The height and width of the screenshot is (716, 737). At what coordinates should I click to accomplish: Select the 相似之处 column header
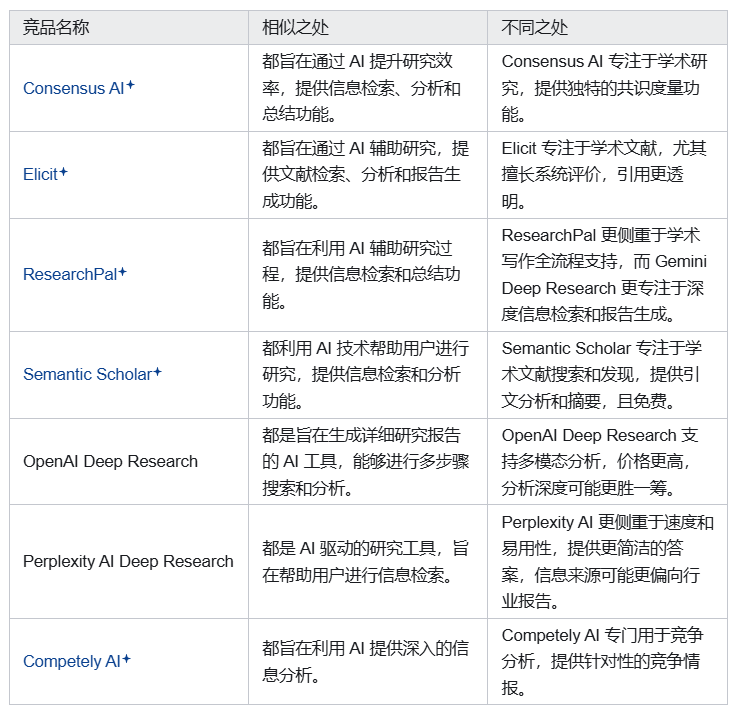[x=368, y=28]
